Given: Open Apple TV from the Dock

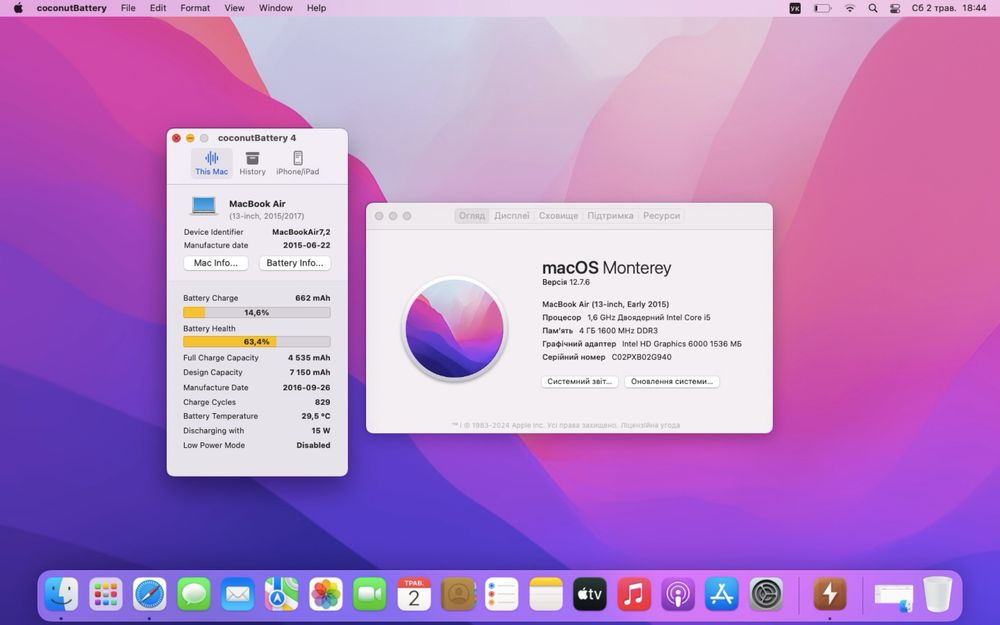Looking at the screenshot, I should (590, 594).
